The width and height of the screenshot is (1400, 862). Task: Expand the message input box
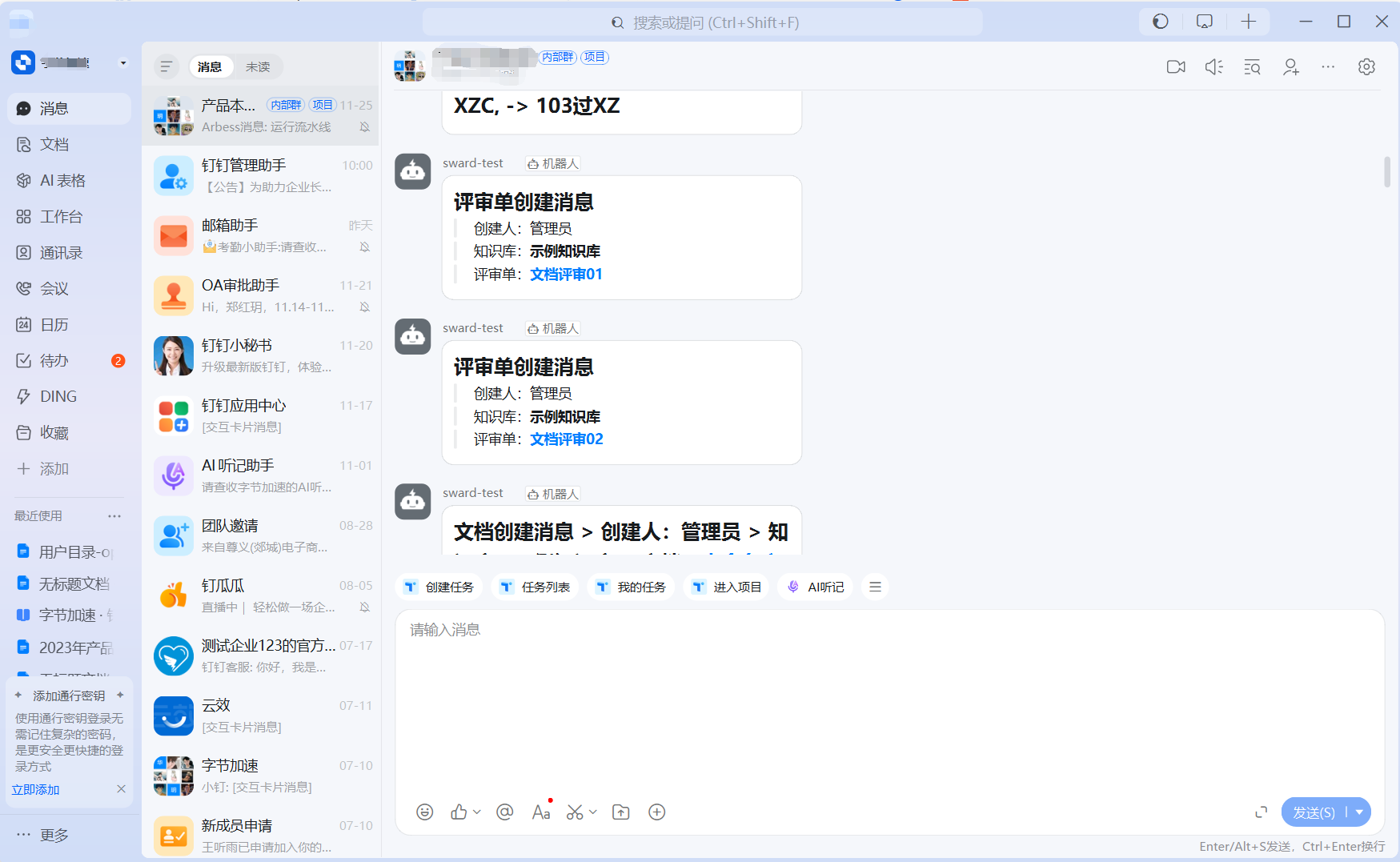[1261, 812]
